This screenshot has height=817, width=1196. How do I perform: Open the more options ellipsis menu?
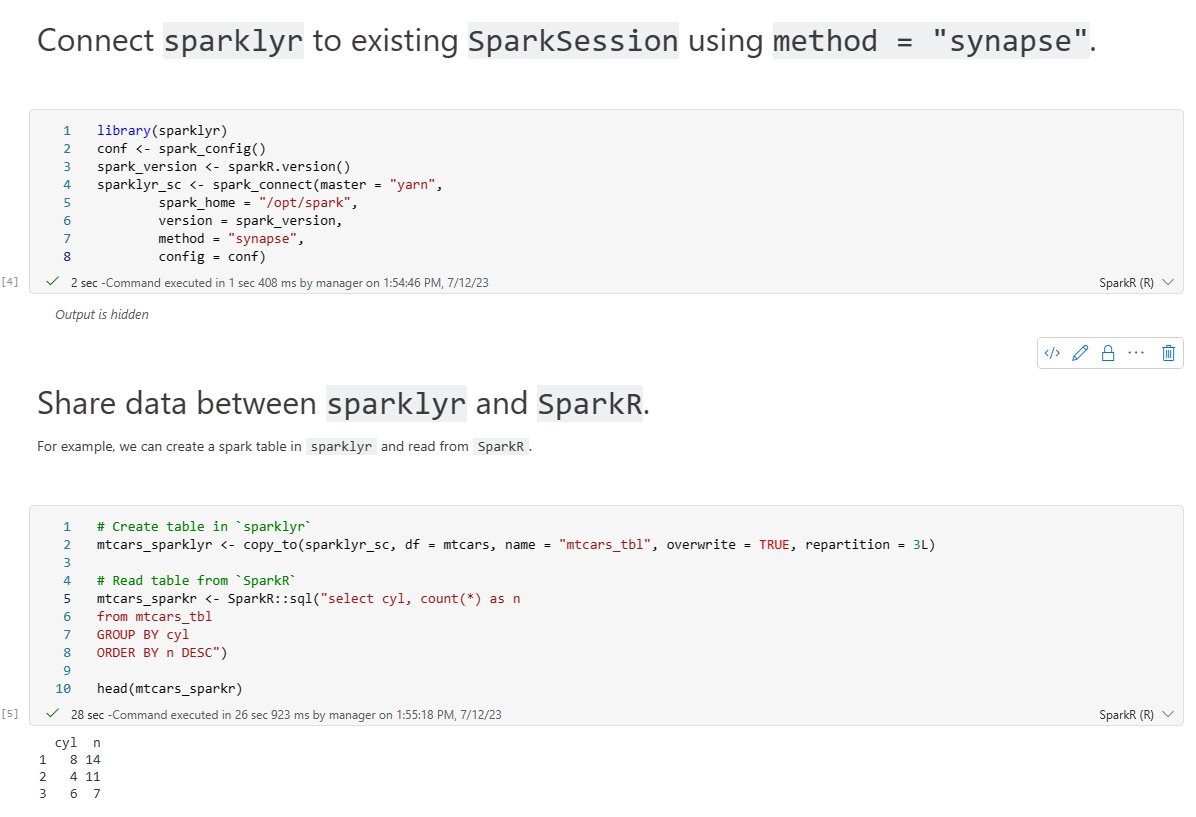click(x=1136, y=352)
